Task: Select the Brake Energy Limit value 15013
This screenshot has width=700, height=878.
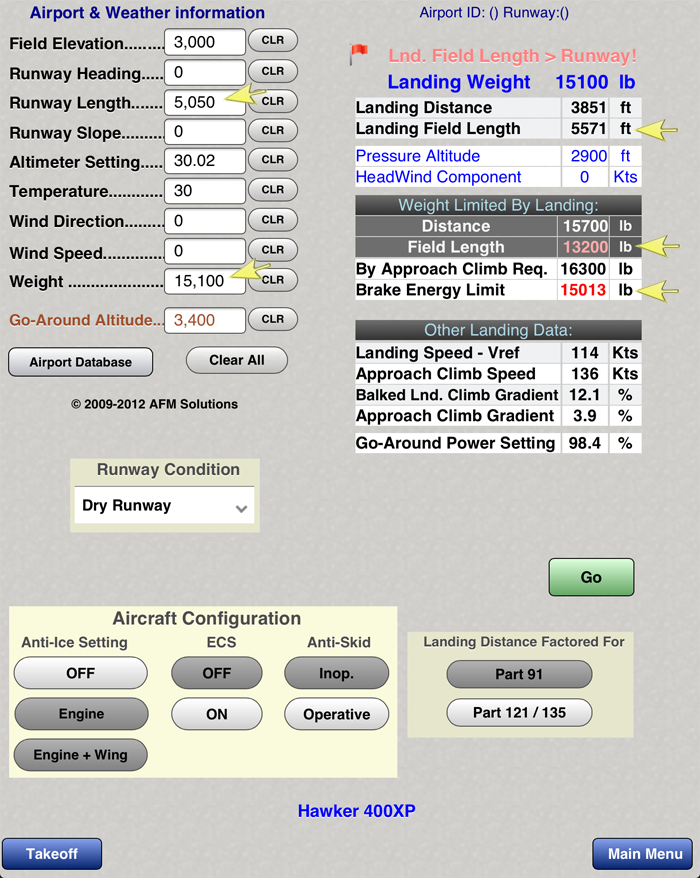Action: point(583,290)
